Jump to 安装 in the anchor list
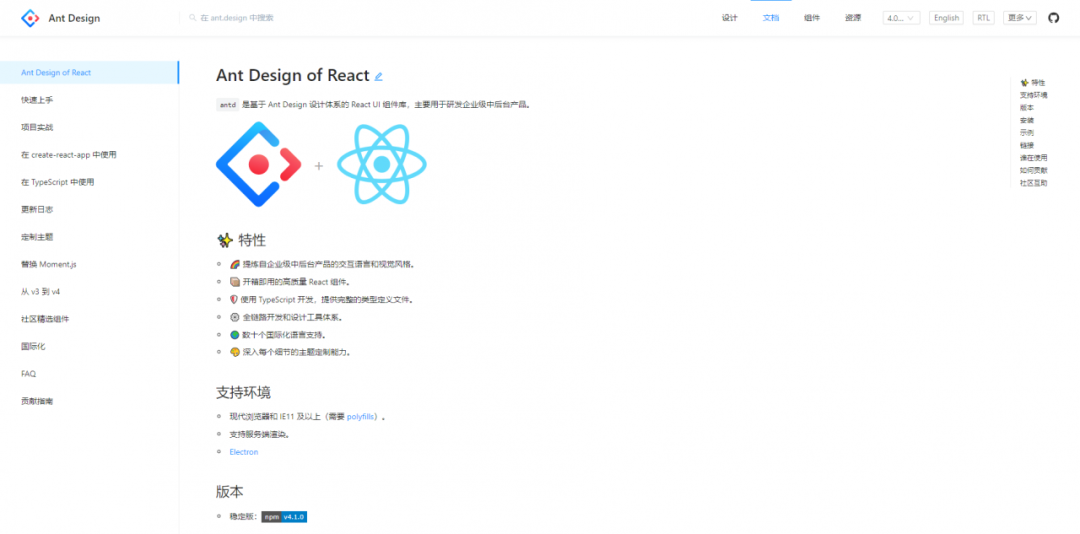1080x534 pixels. click(1027, 120)
